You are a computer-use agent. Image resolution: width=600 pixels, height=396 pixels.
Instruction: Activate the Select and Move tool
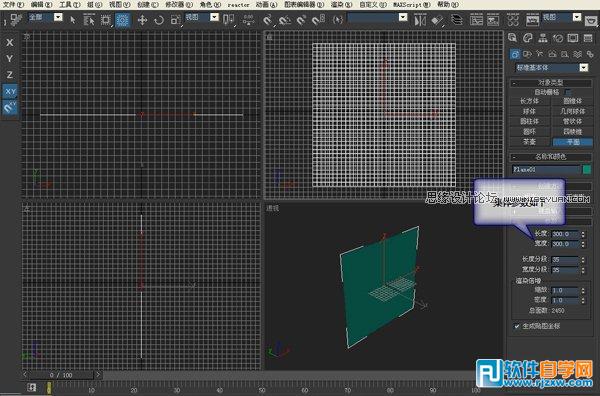[142, 20]
